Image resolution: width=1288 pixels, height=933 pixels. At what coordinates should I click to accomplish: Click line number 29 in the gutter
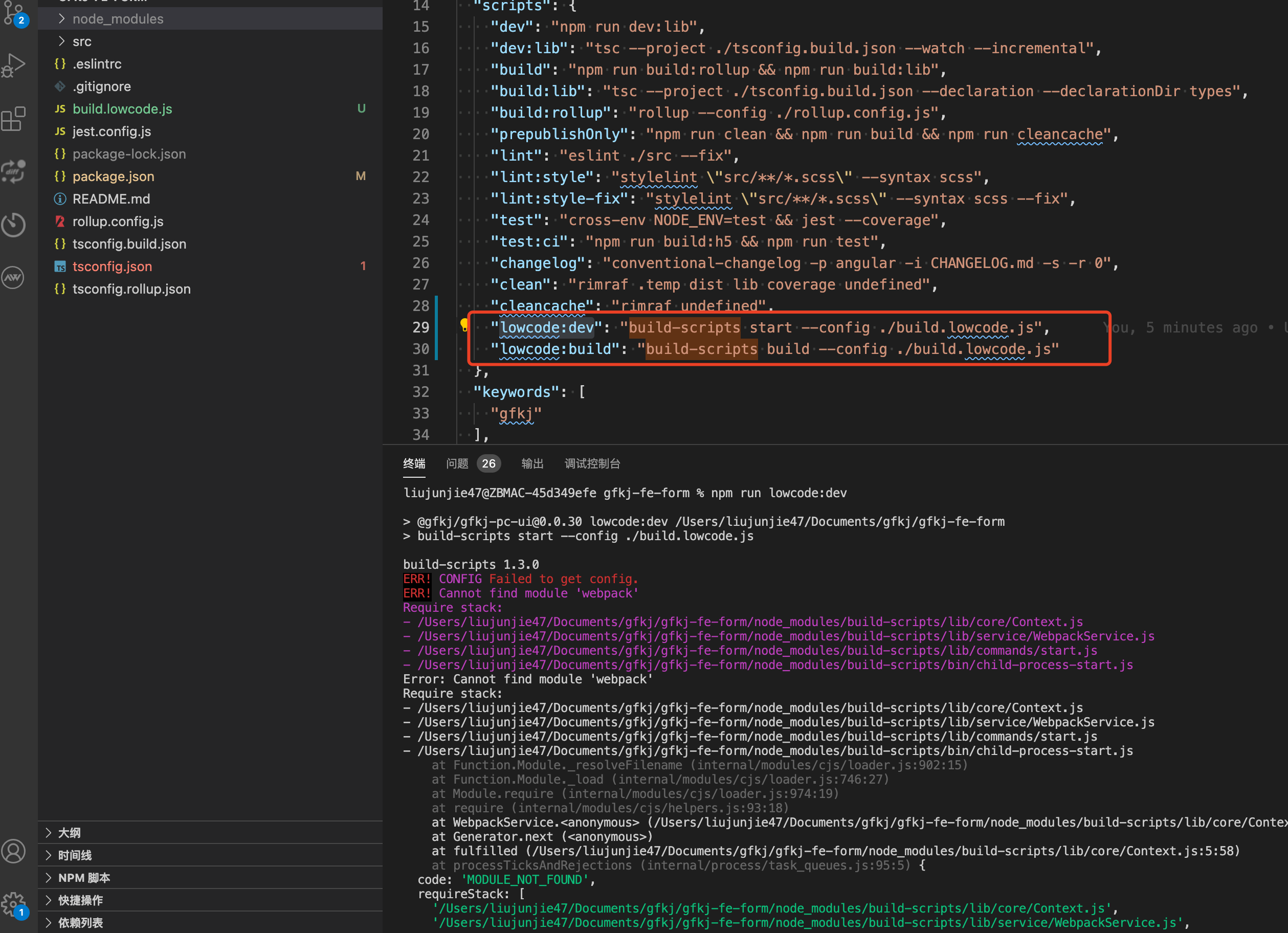point(420,327)
